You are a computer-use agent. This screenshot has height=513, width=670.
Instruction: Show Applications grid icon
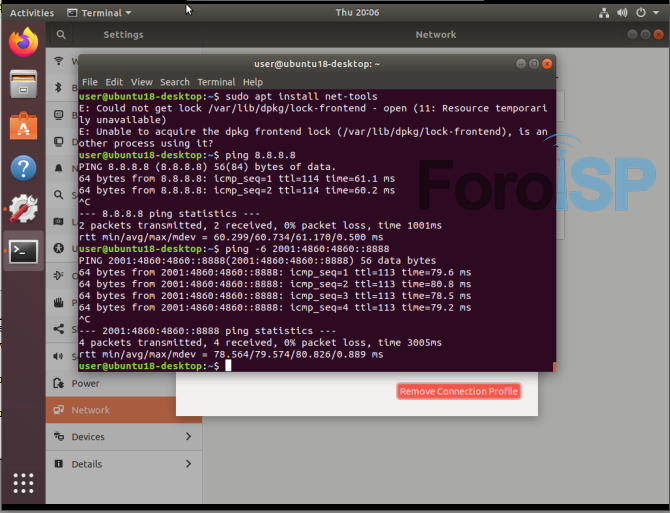click(x=23, y=485)
